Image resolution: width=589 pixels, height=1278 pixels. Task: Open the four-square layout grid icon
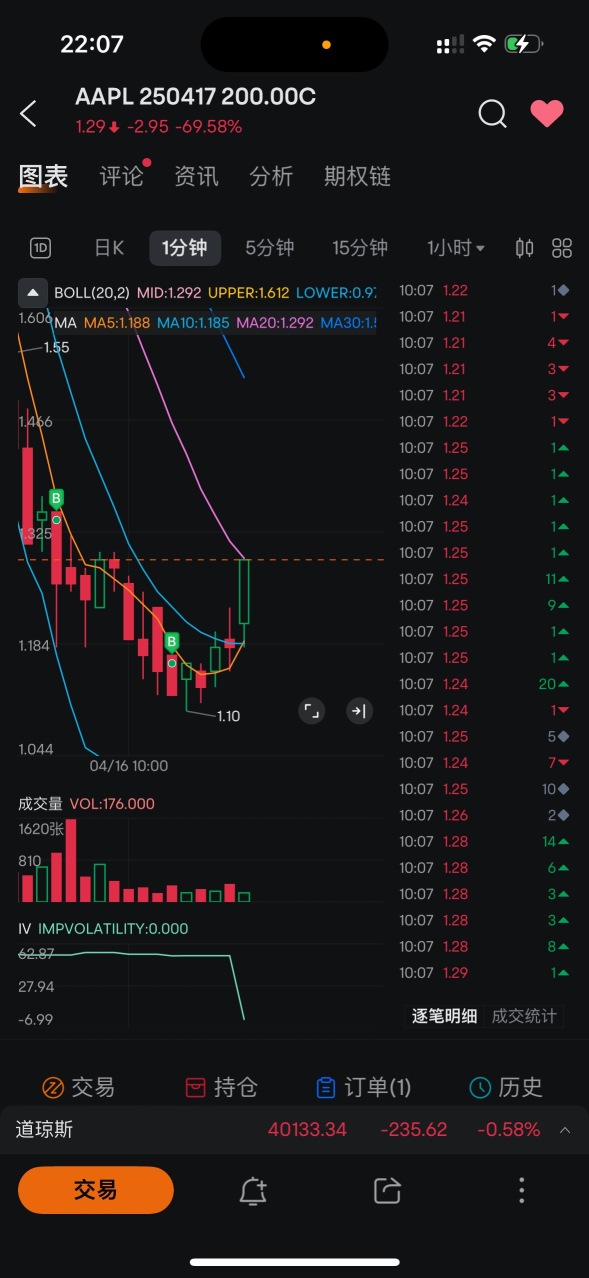(562, 248)
